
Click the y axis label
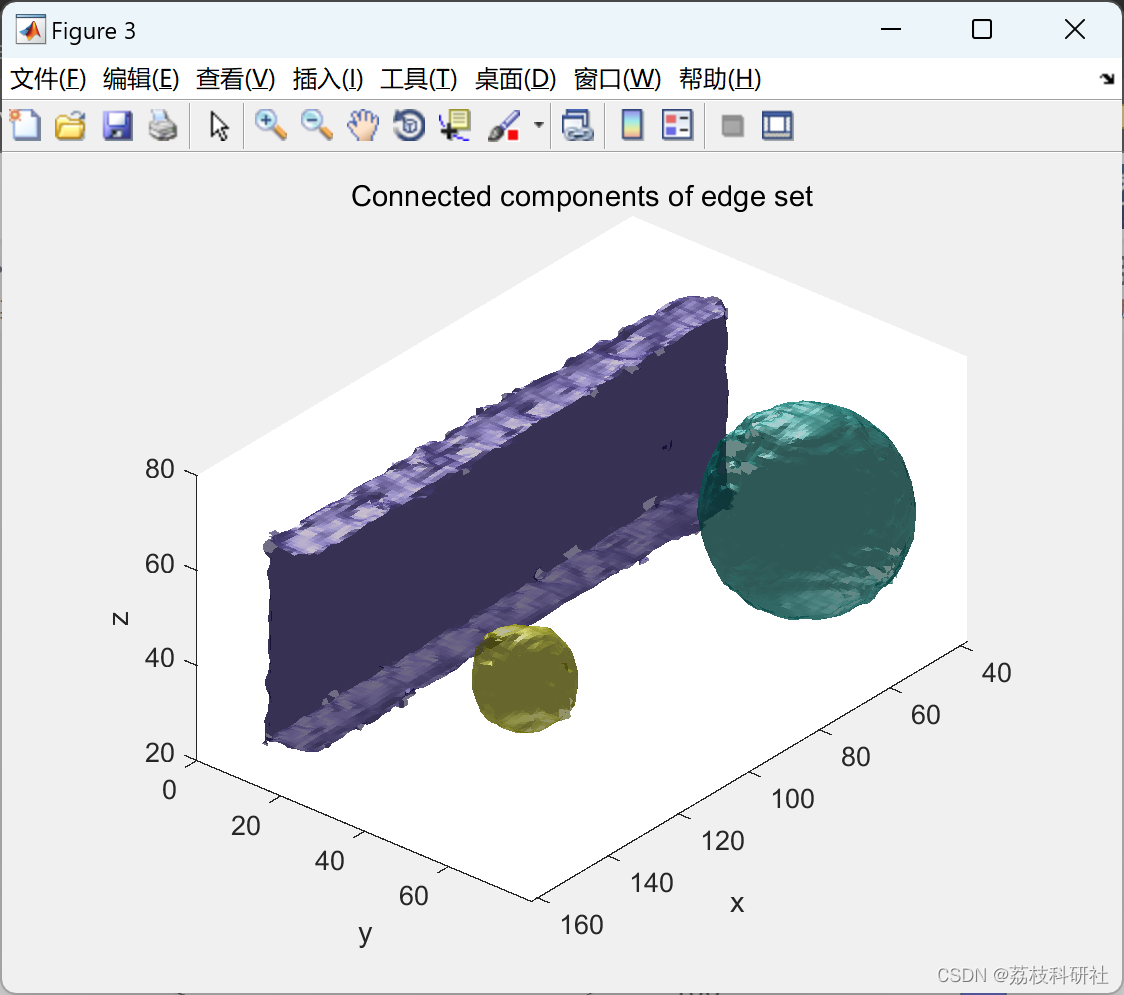366,933
